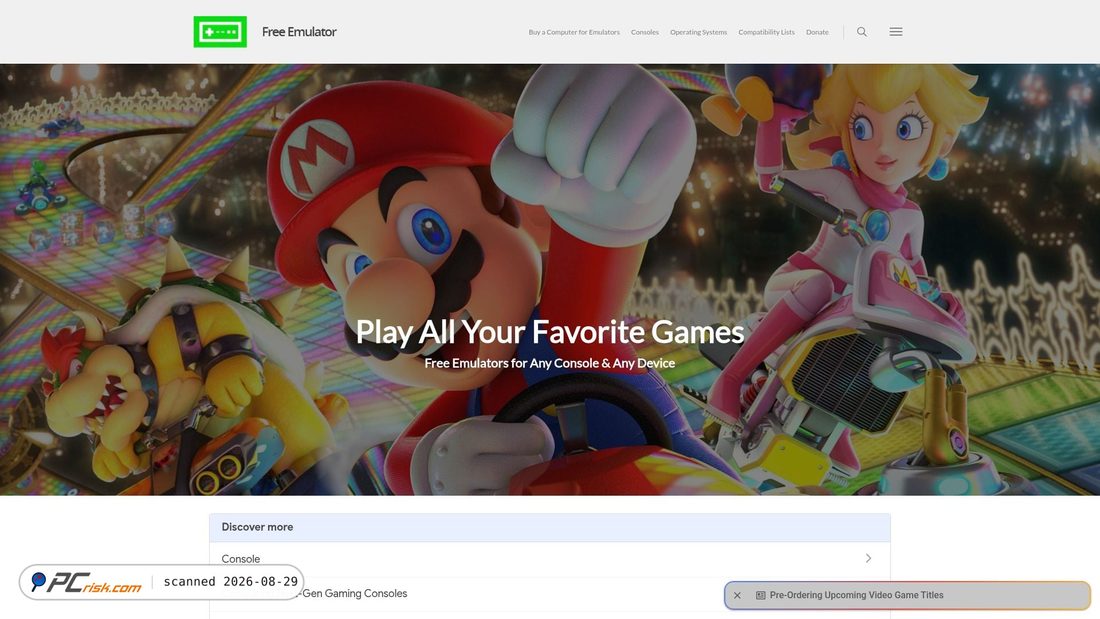This screenshot has height=619, width=1100.
Task: Click the Play All Your Favorite Games heading
Action: [x=549, y=332]
